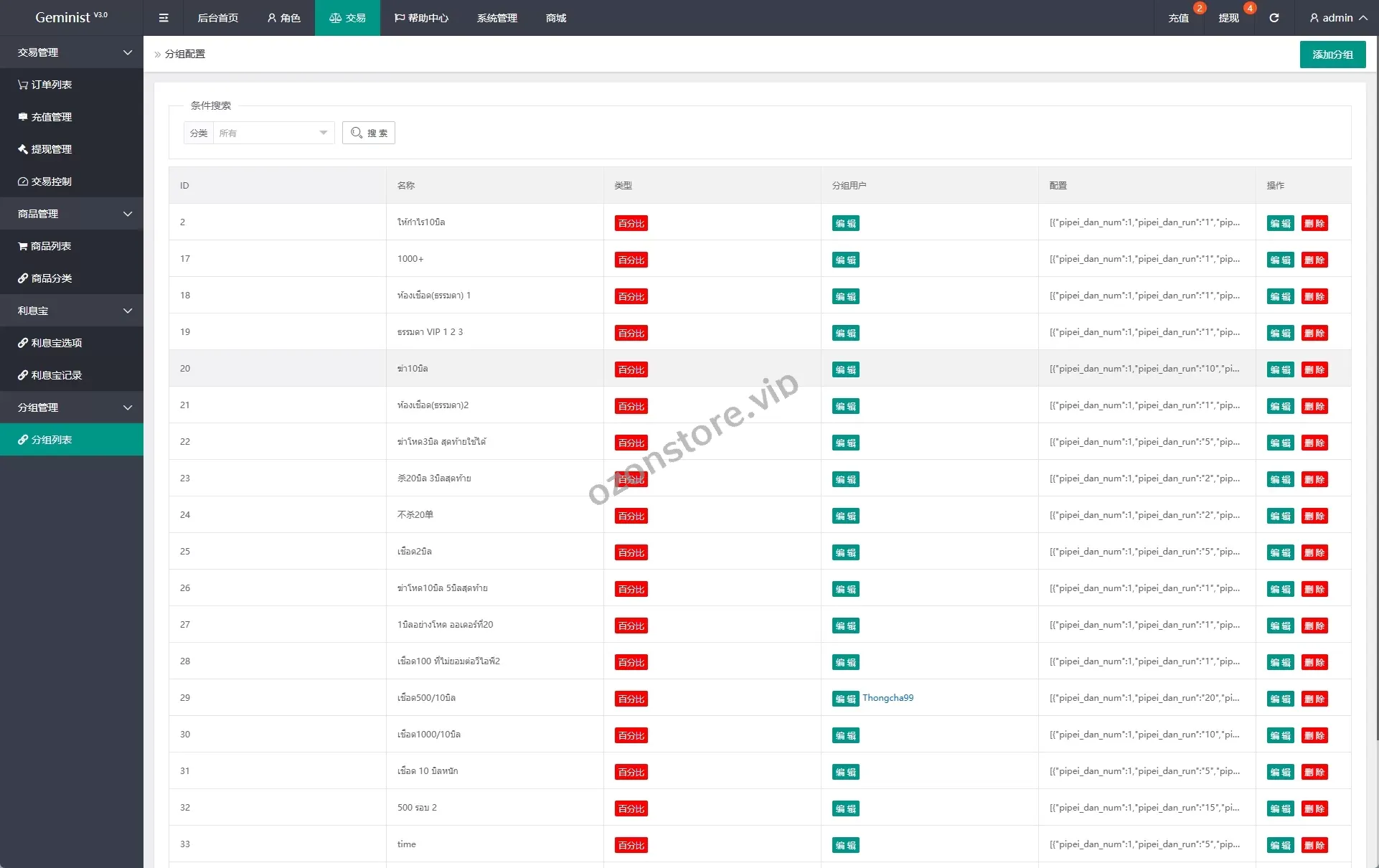
Task: Open 交易控制 in the sidebar
Action: coord(50,181)
